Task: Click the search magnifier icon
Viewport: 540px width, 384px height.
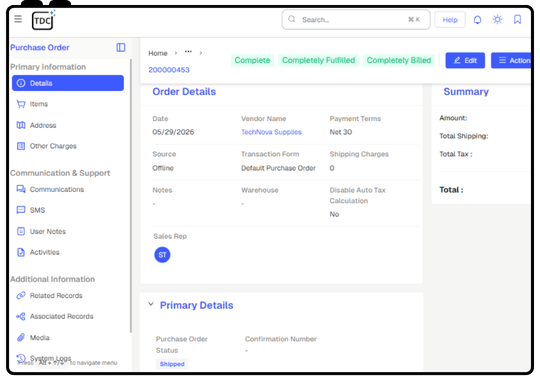Action: pos(292,19)
